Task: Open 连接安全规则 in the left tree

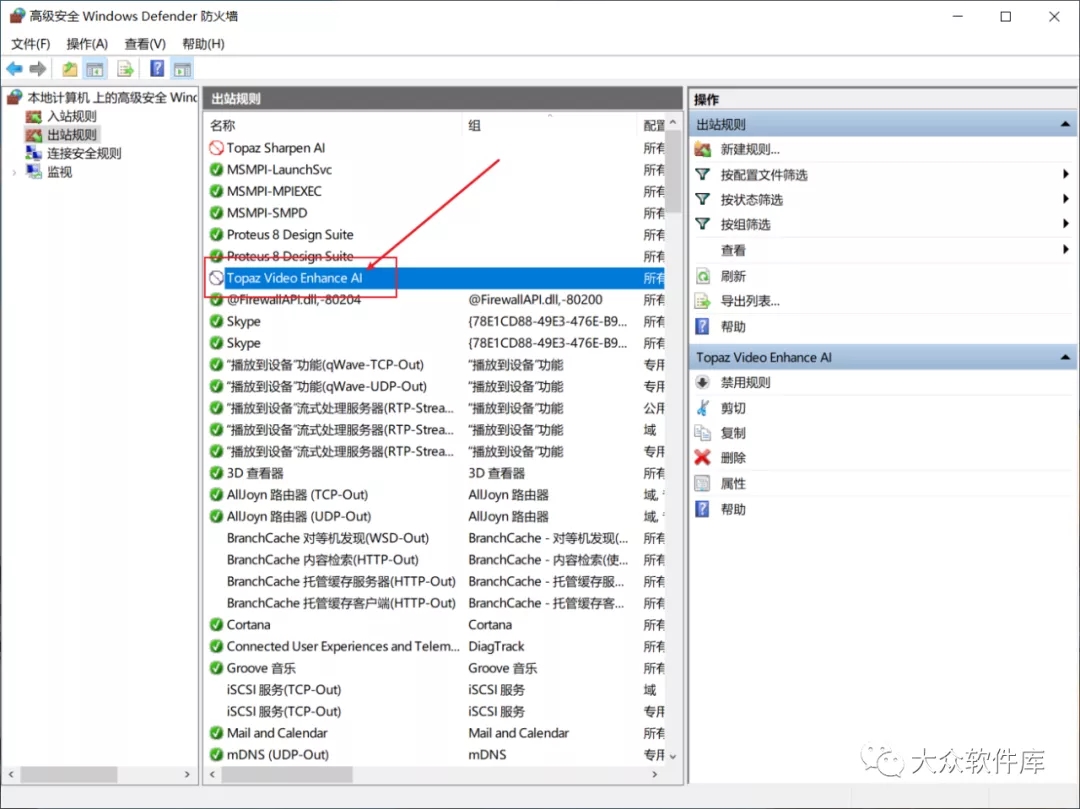Action: coord(84,153)
